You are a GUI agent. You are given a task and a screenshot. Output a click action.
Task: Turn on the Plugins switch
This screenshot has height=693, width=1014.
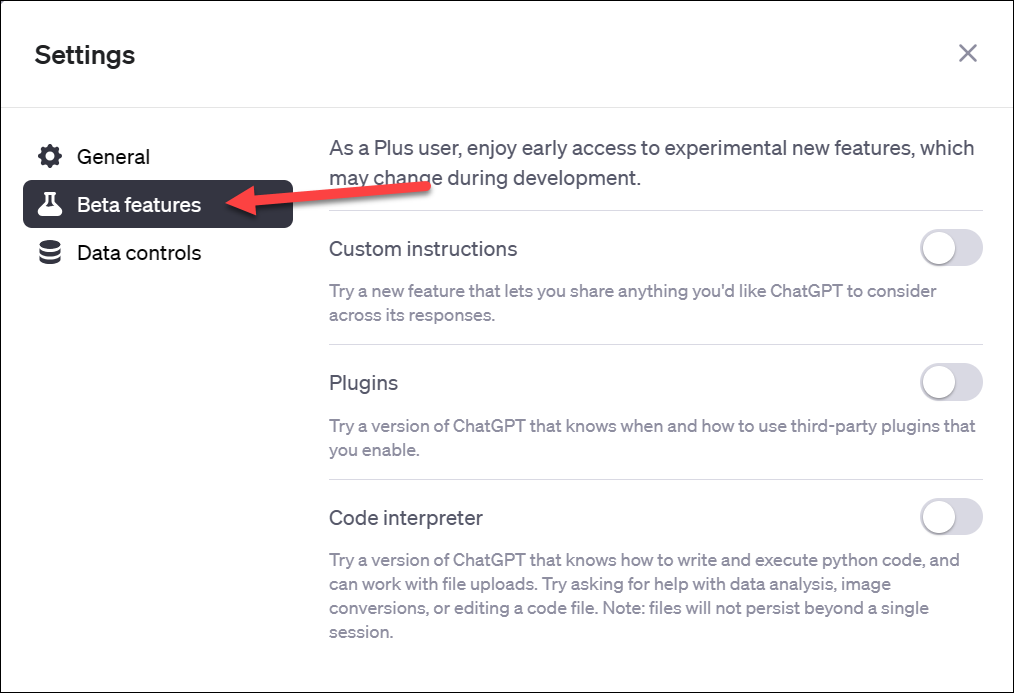pos(951,382)
